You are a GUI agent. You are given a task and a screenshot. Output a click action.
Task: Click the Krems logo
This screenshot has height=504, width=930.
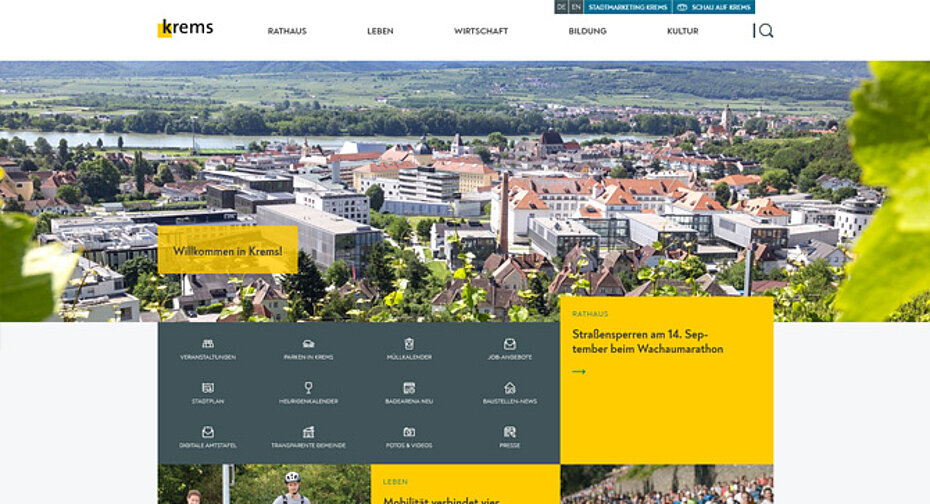click(x=185, y=28)
